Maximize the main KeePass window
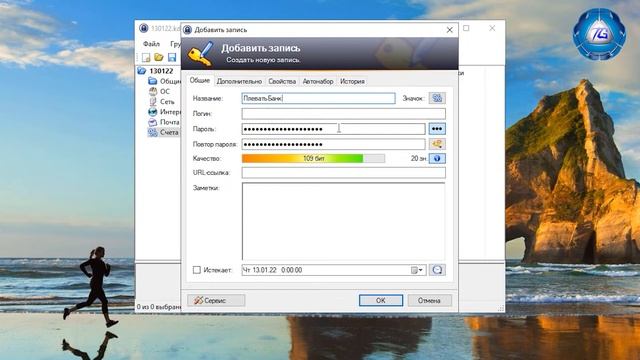The image size is (640, 360). click(x=466, y=28)
